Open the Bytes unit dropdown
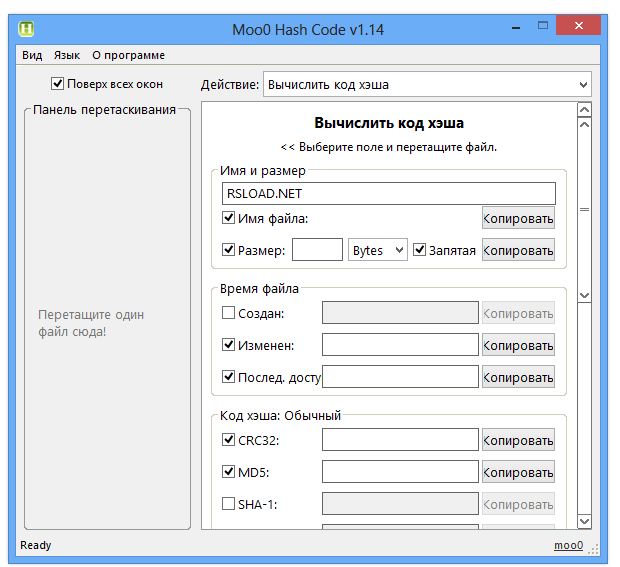The image size is (620, 567). coord(378,249)
